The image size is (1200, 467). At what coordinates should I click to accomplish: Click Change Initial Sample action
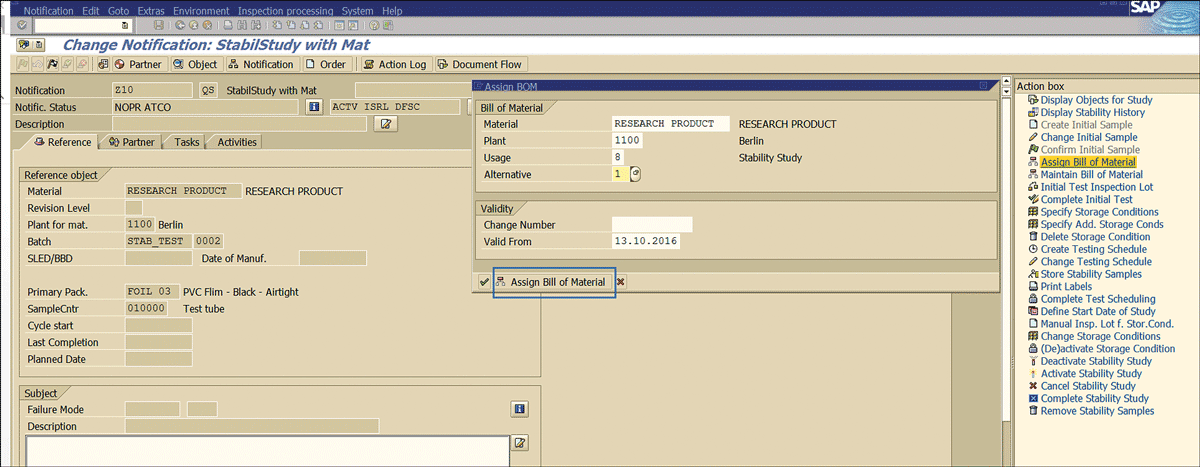[x=1088, y=137]
